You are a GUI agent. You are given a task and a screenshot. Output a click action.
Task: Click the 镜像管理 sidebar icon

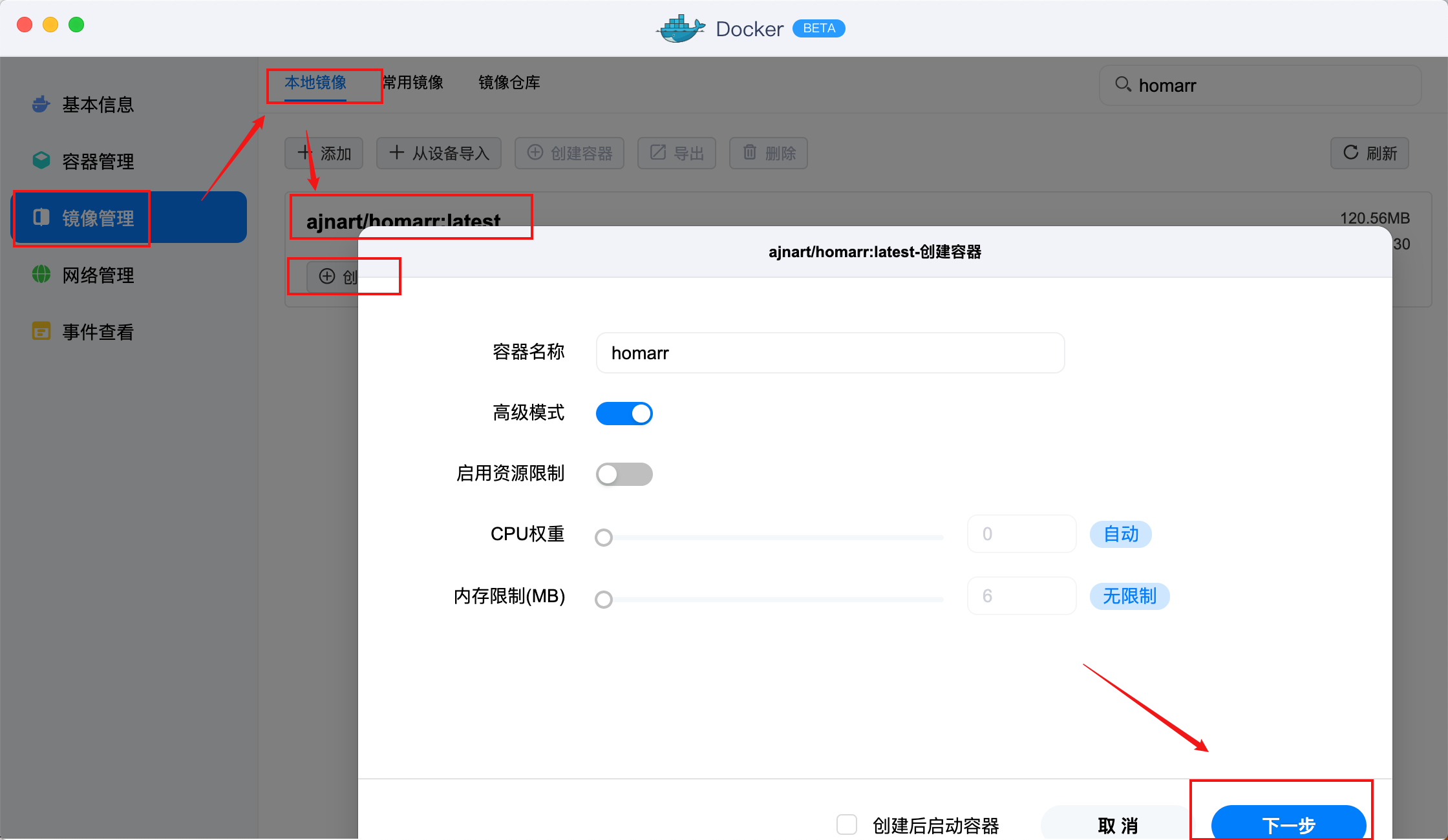(41, 217)
